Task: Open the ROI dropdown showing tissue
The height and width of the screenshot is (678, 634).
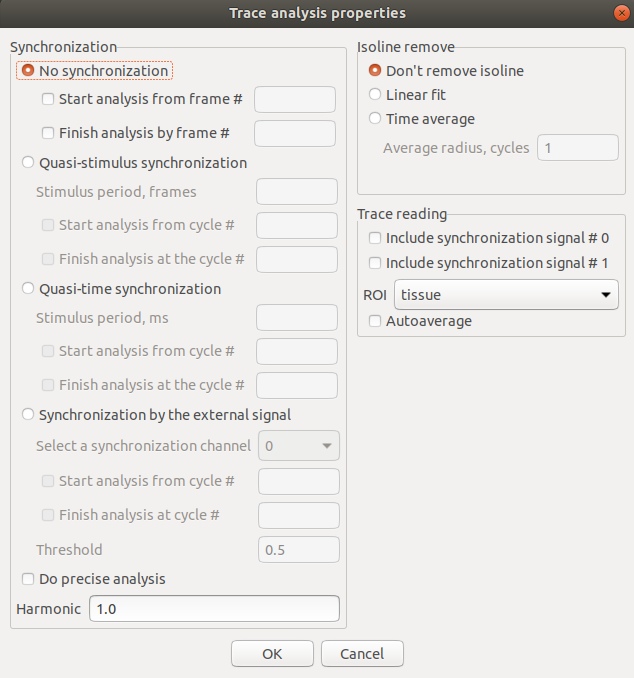Action: (x=506, y=295)
